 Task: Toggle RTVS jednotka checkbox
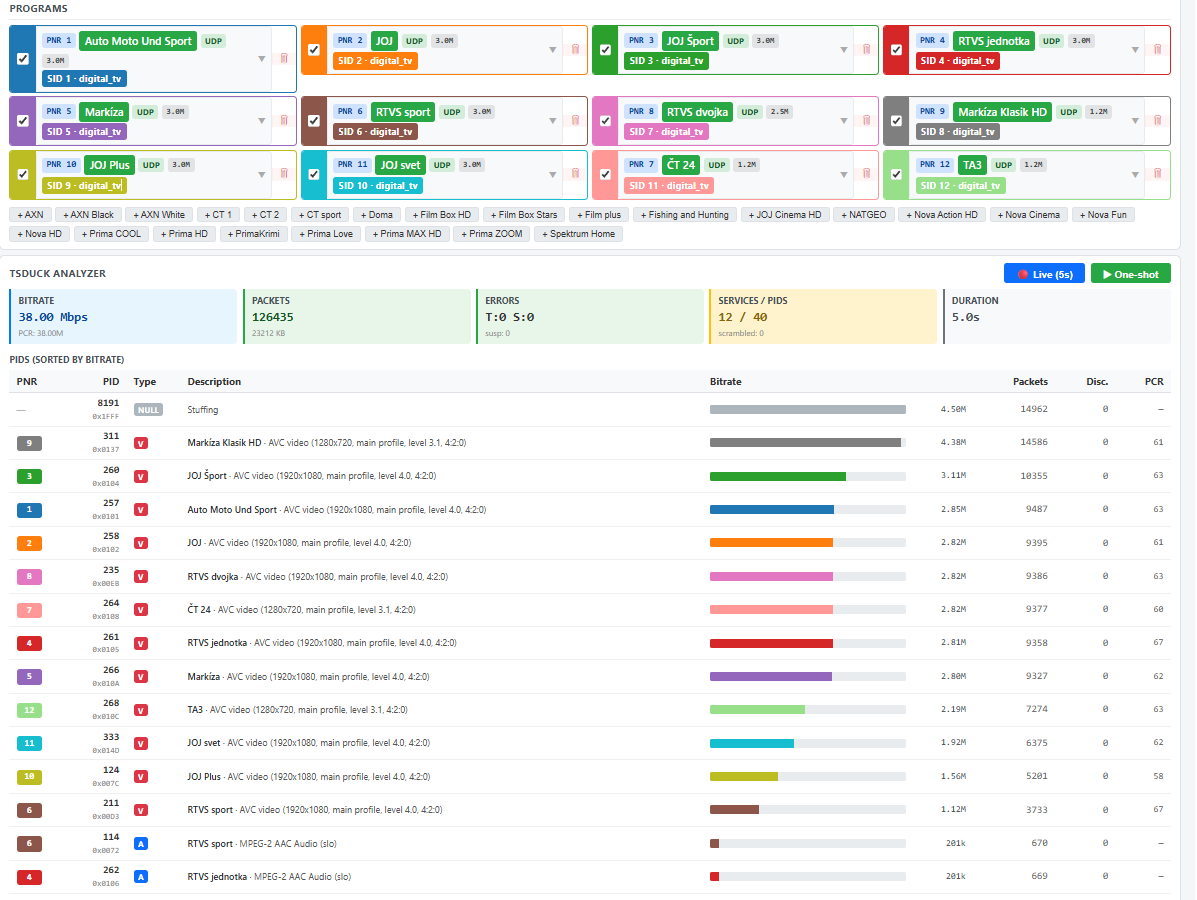coord(896,50)
